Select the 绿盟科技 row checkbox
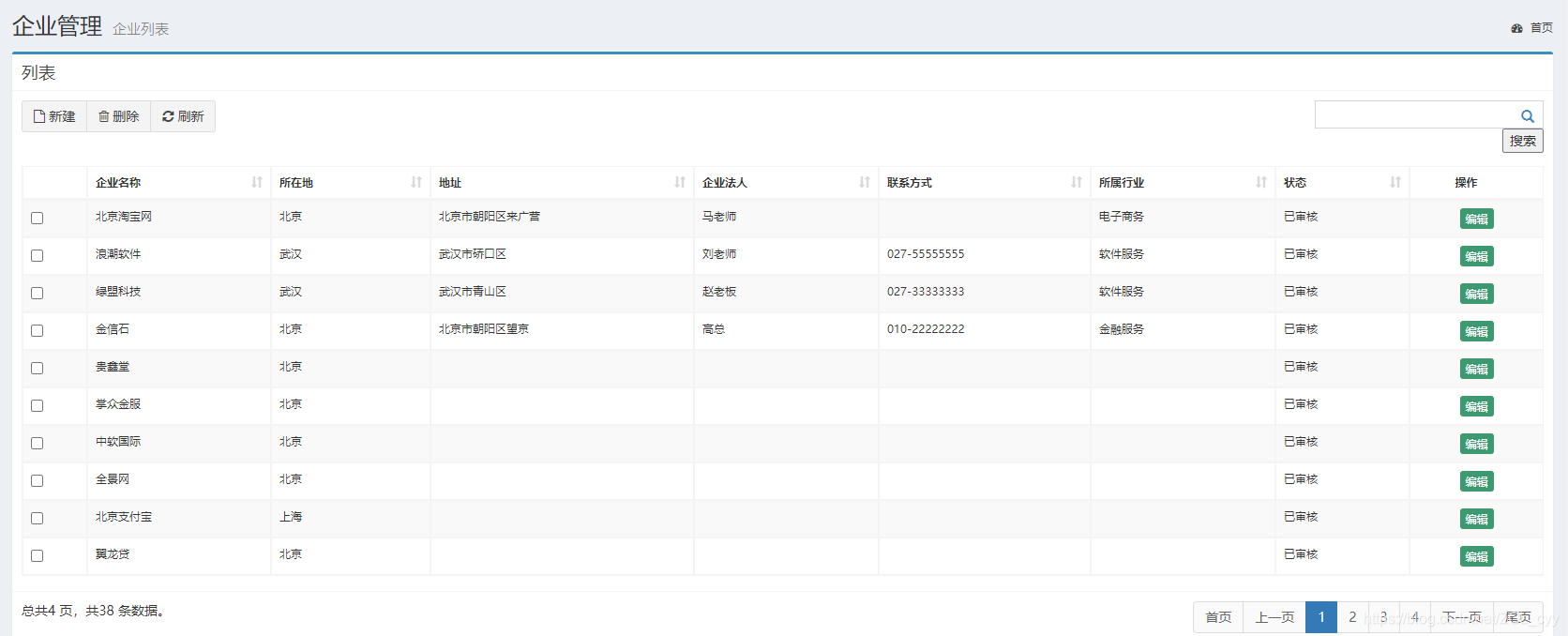Image resolution: width=1568 pixels, height=636 pixels. coord(37,293)
